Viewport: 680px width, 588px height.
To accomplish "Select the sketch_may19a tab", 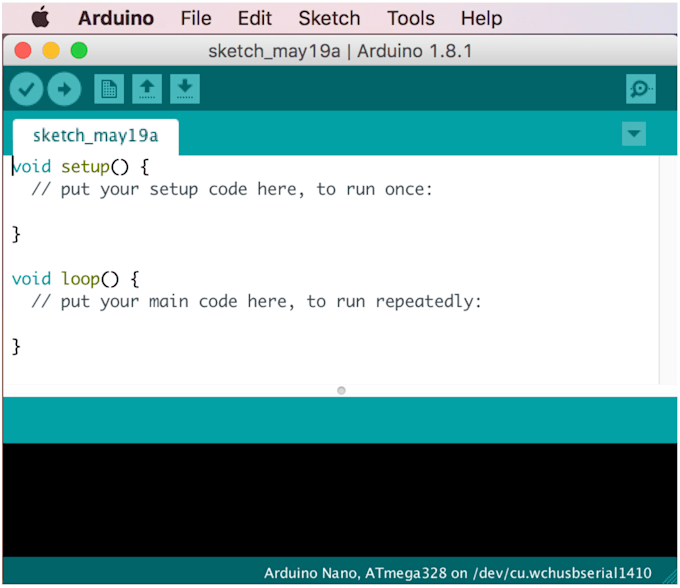I will 96,137.
